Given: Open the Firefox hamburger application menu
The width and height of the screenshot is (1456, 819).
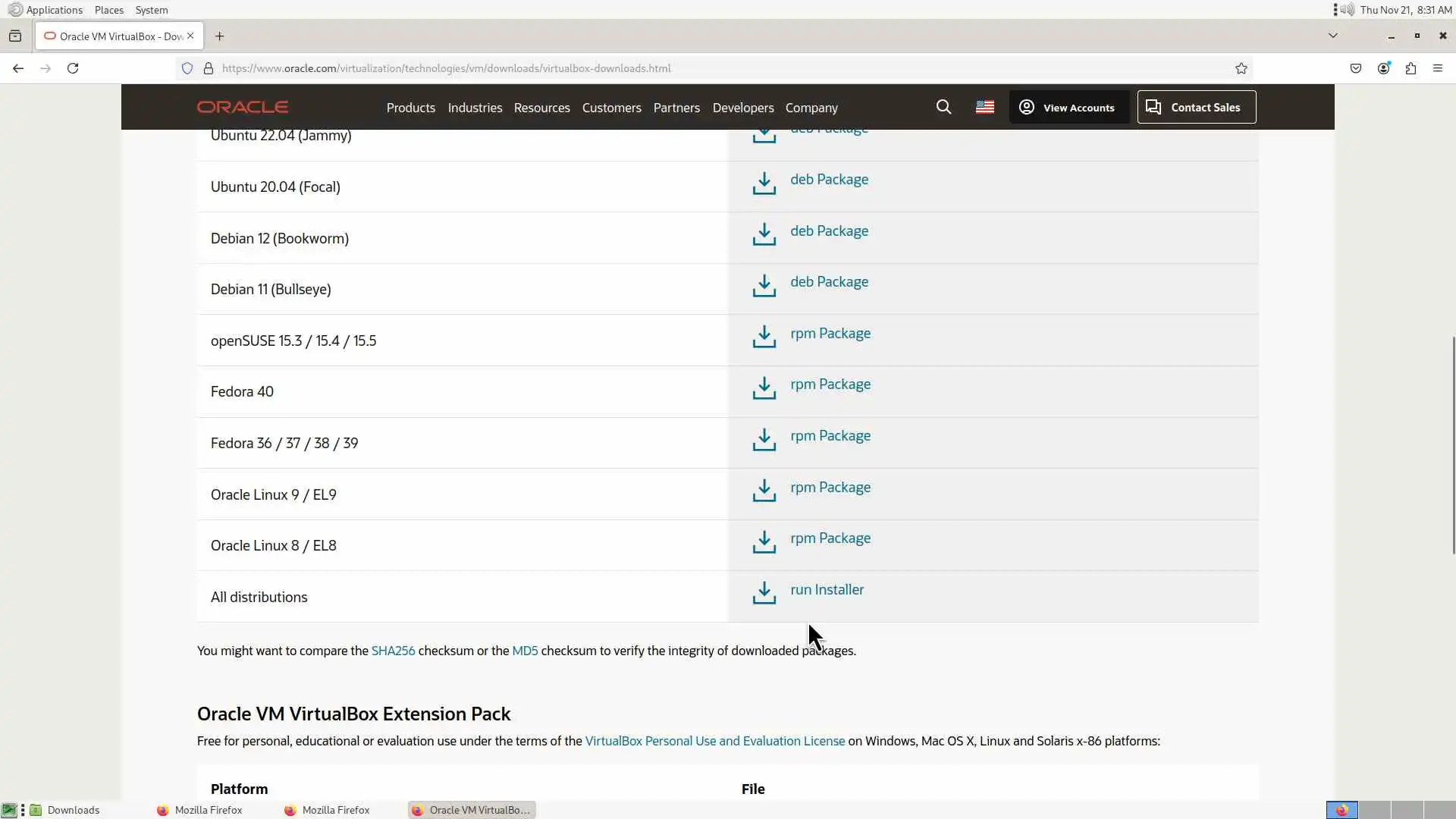Looking at the screenshot, I should 1438,68.
